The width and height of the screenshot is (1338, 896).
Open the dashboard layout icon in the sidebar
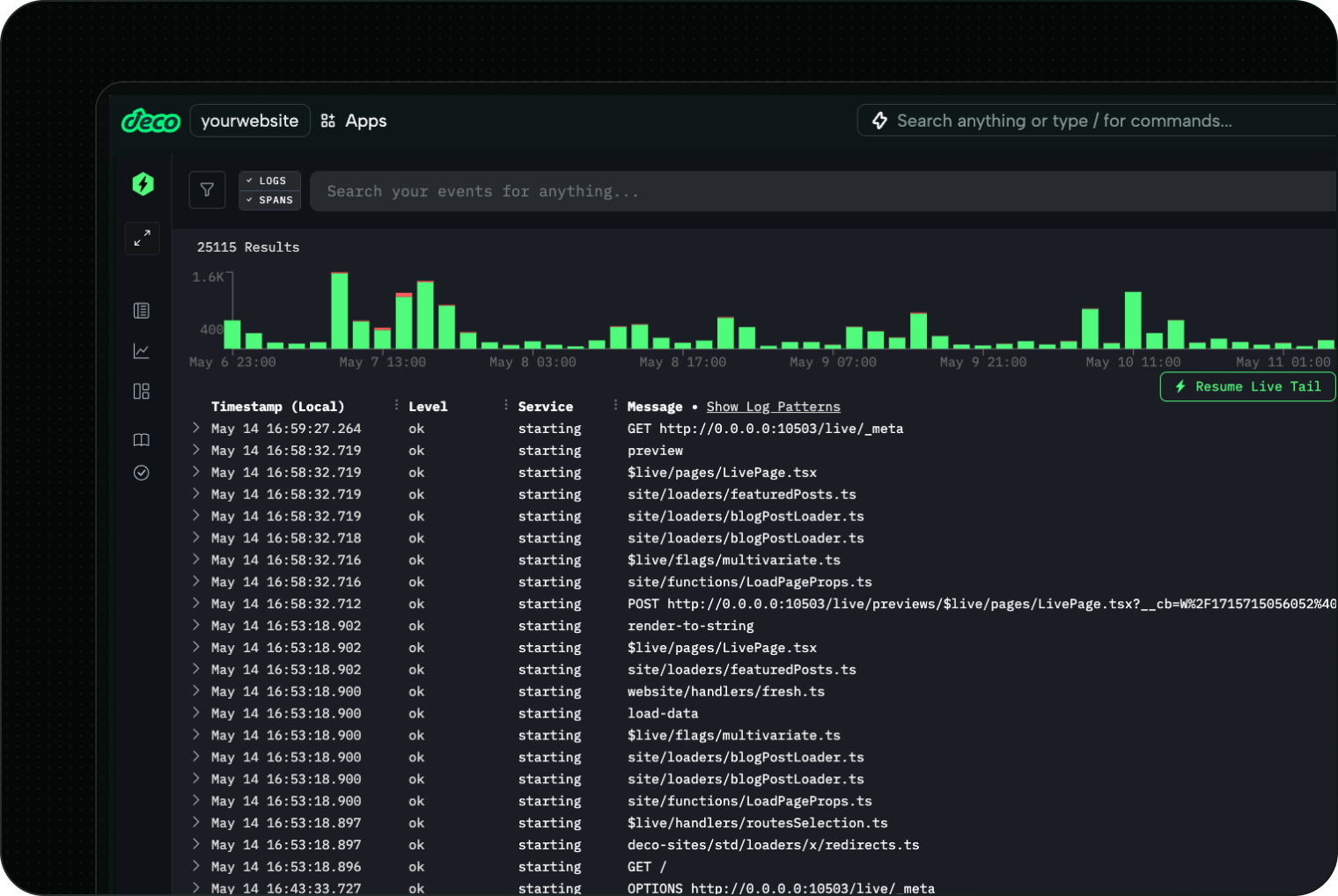(x=141, y=391)
